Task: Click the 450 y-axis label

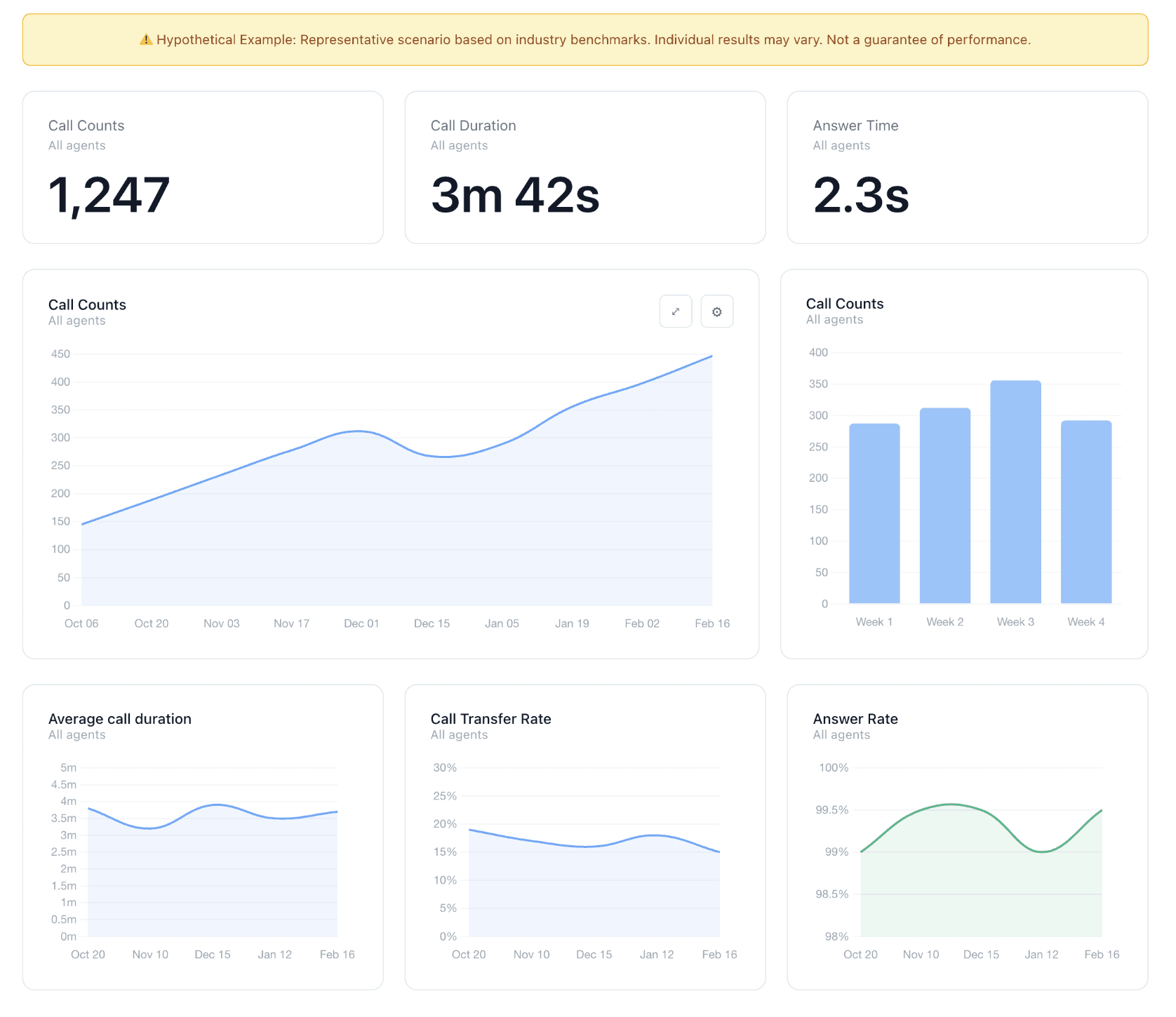Action: coord(60,354)
